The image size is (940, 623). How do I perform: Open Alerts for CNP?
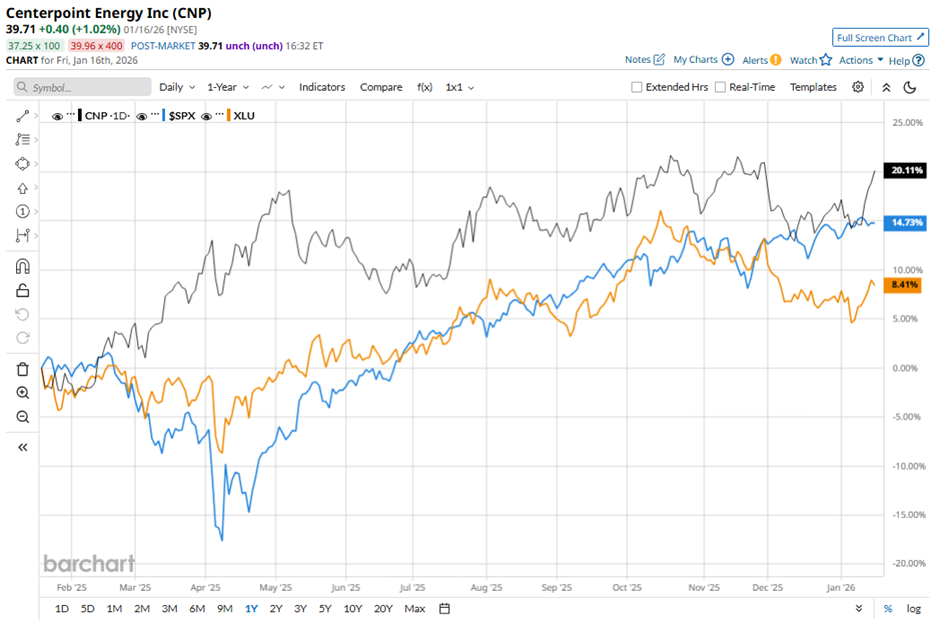pos(761,60)
